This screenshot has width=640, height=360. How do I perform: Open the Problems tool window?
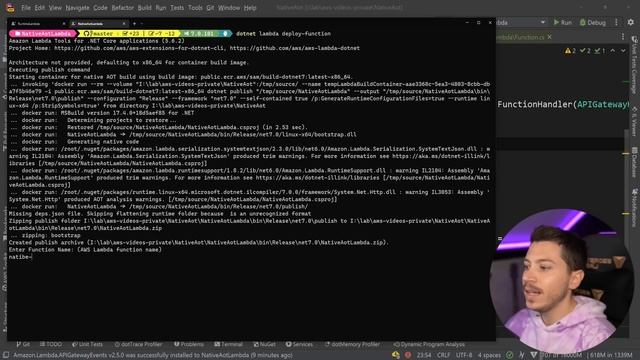[x=189, y=344]
